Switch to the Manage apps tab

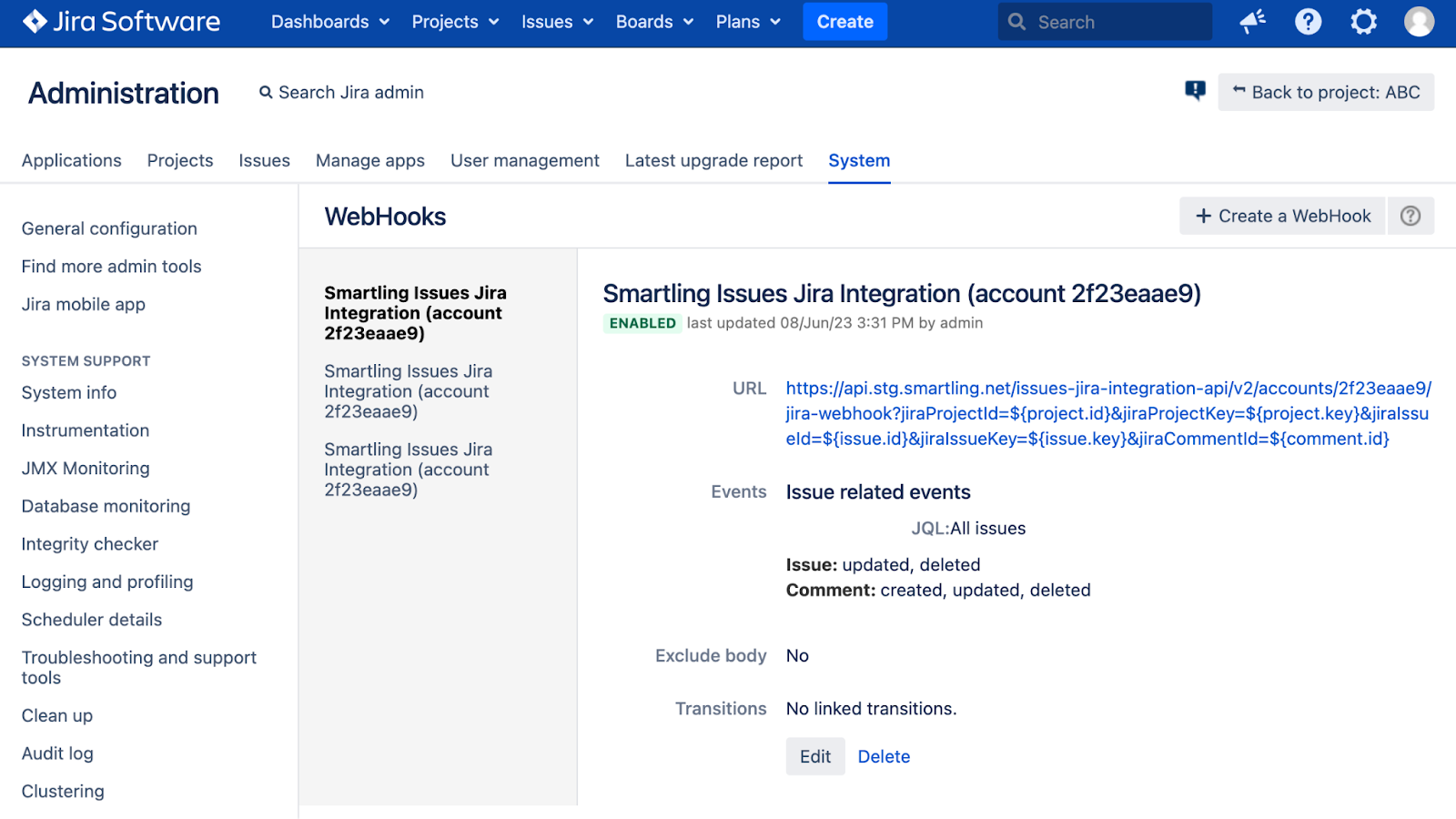[370, 160]
